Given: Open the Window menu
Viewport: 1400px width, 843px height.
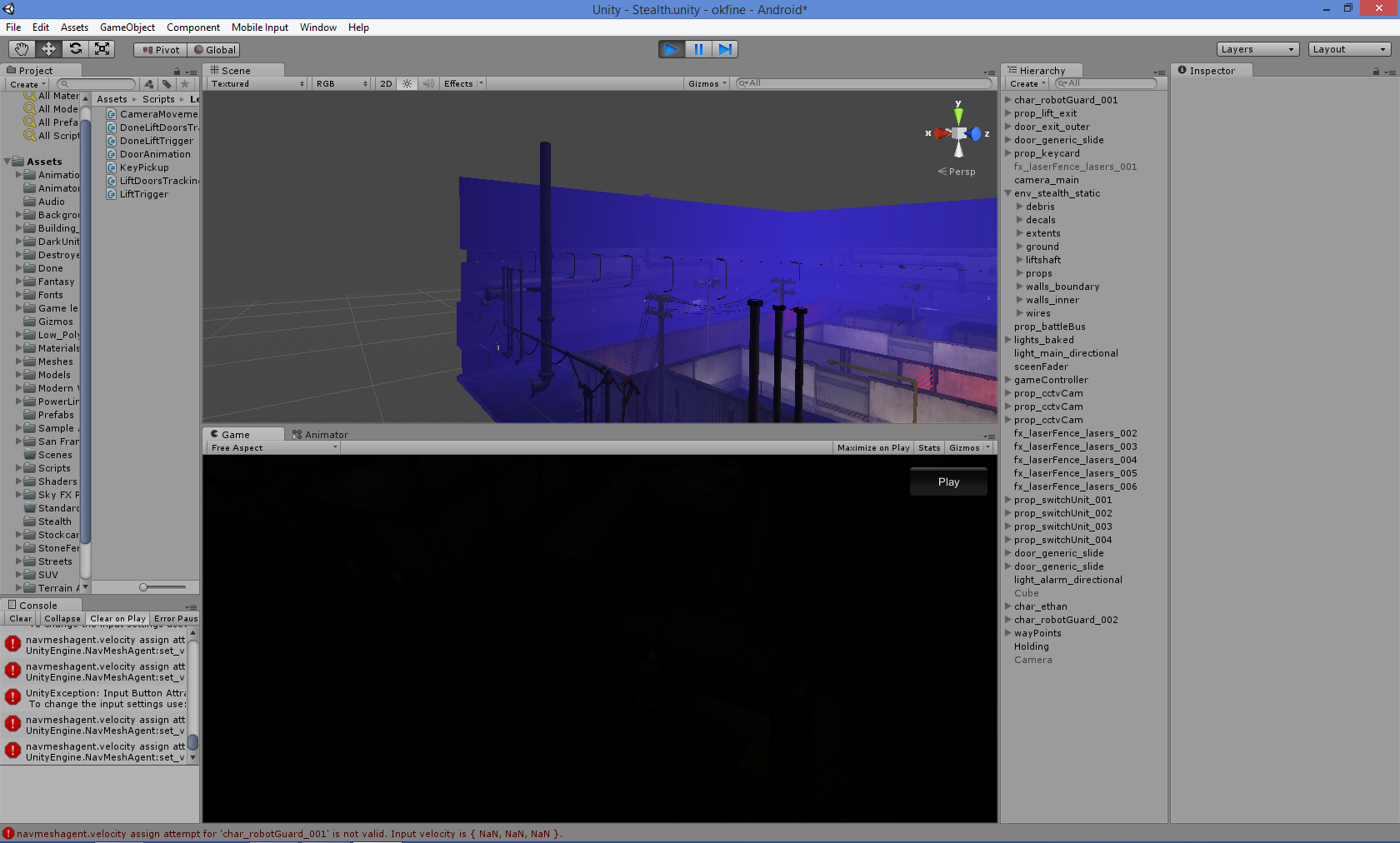Looking at the screenshot, I should 318,27.
